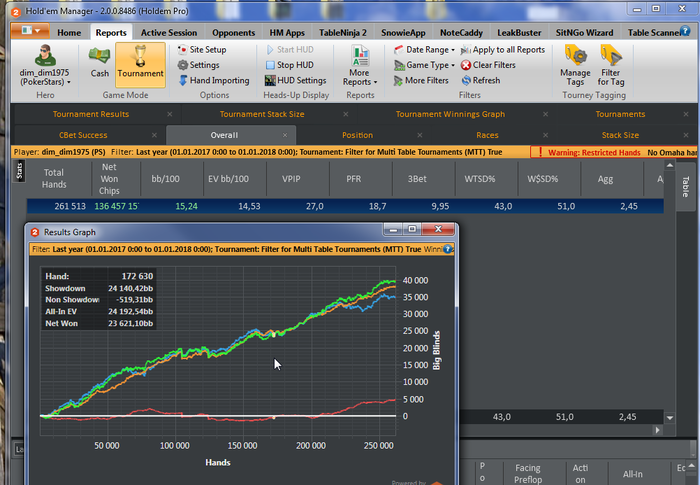Open Site Setup option
This screenshot has height=485, width=700.
pos(203,50)
